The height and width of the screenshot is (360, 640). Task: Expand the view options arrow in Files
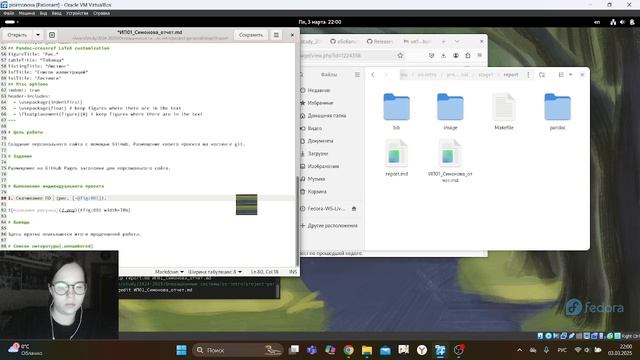[x=571, y=75]
